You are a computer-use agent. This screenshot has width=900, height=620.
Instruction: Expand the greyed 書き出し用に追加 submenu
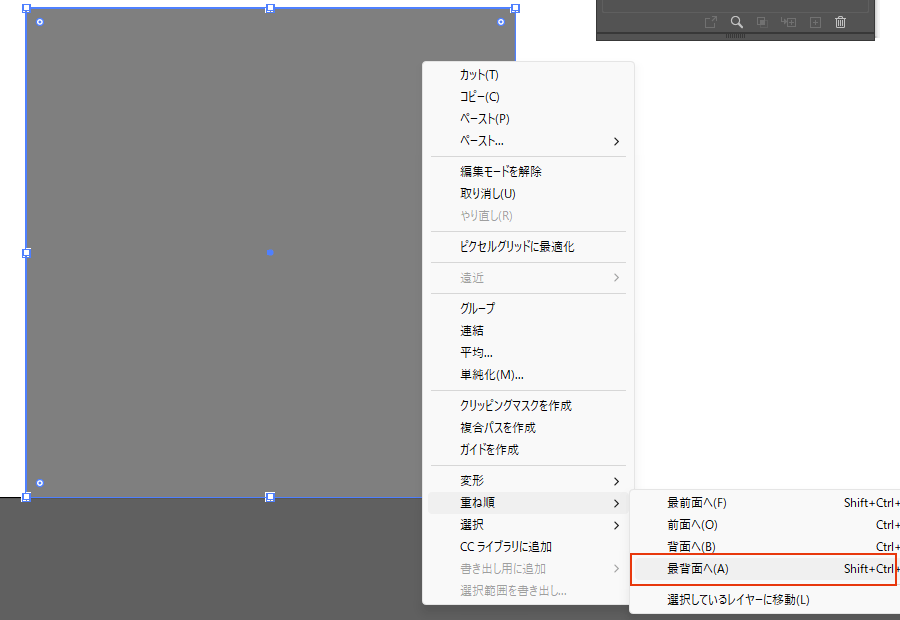[528, 568]
